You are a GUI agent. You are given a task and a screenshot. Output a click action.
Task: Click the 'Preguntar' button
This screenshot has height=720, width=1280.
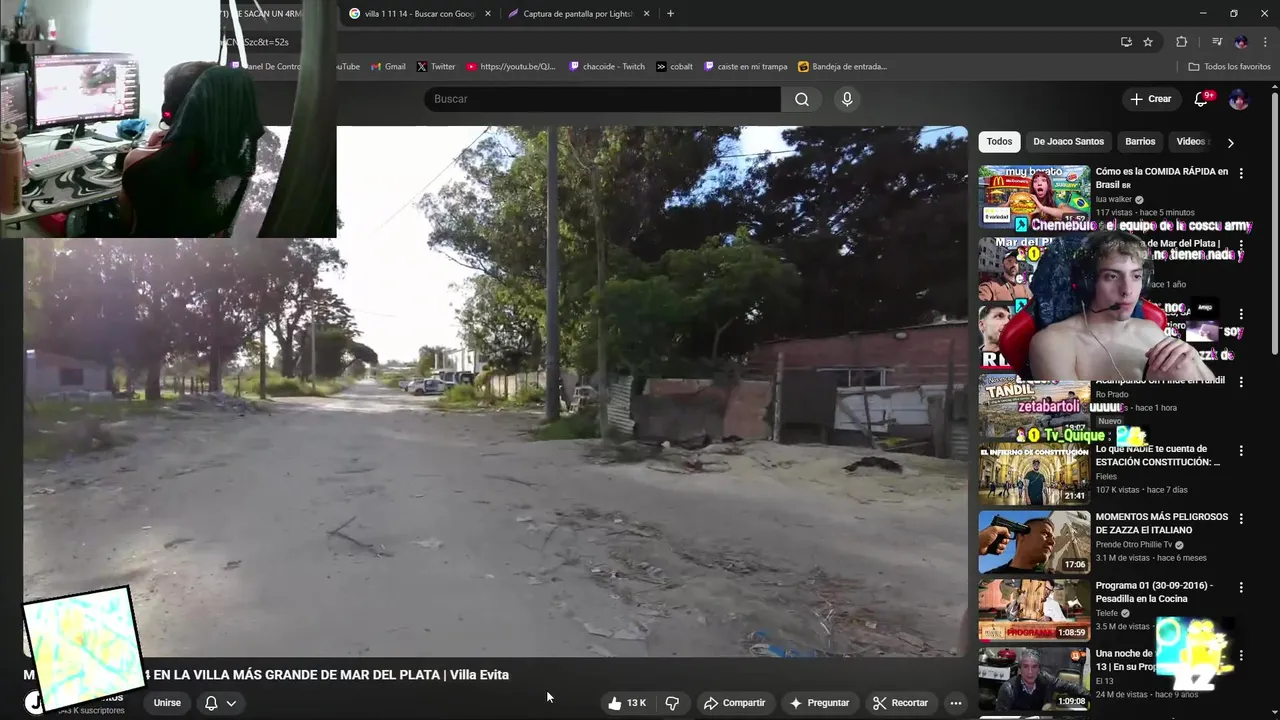click(x=819, y=703)
